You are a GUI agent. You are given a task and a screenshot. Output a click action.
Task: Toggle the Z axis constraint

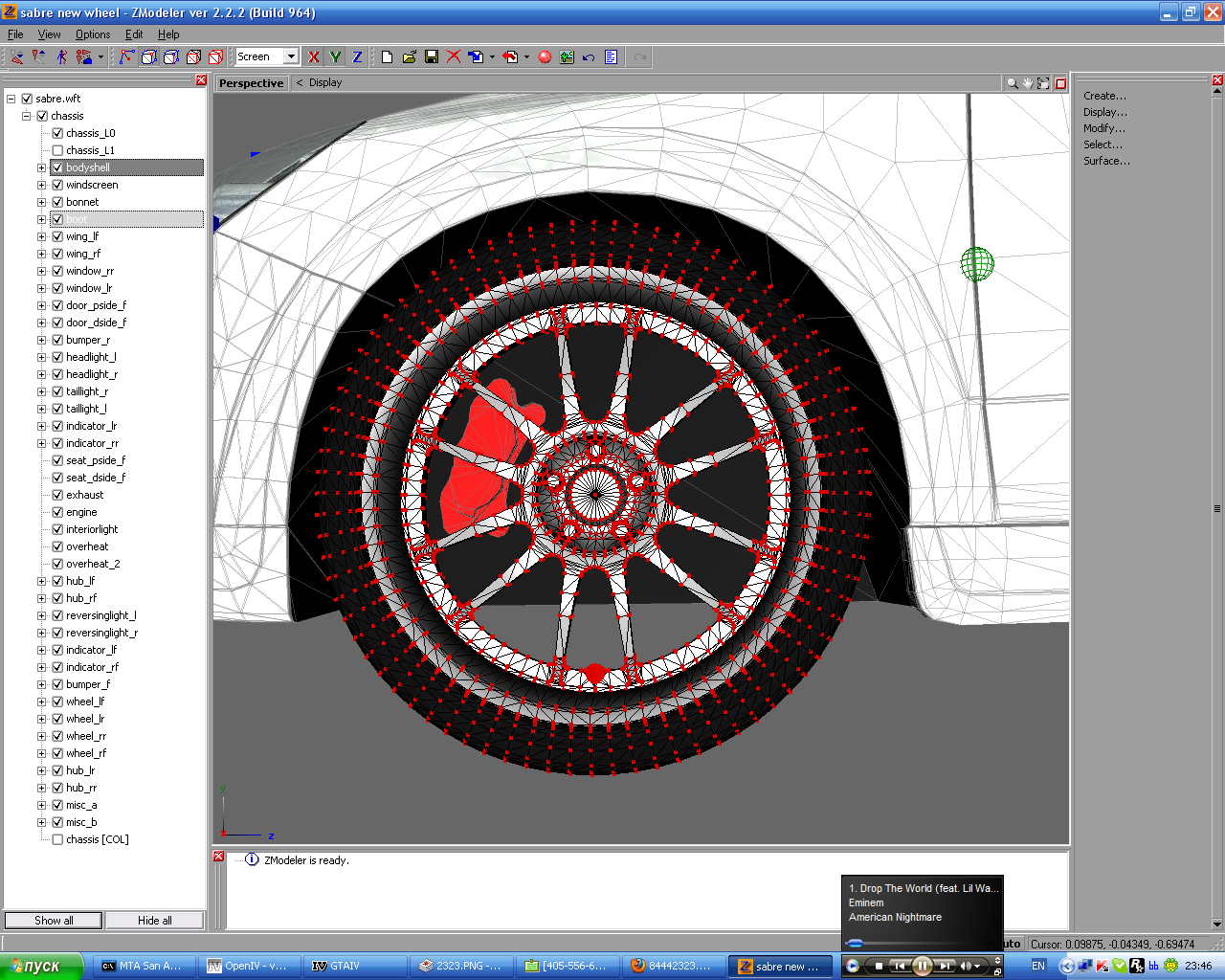[357, 57]
